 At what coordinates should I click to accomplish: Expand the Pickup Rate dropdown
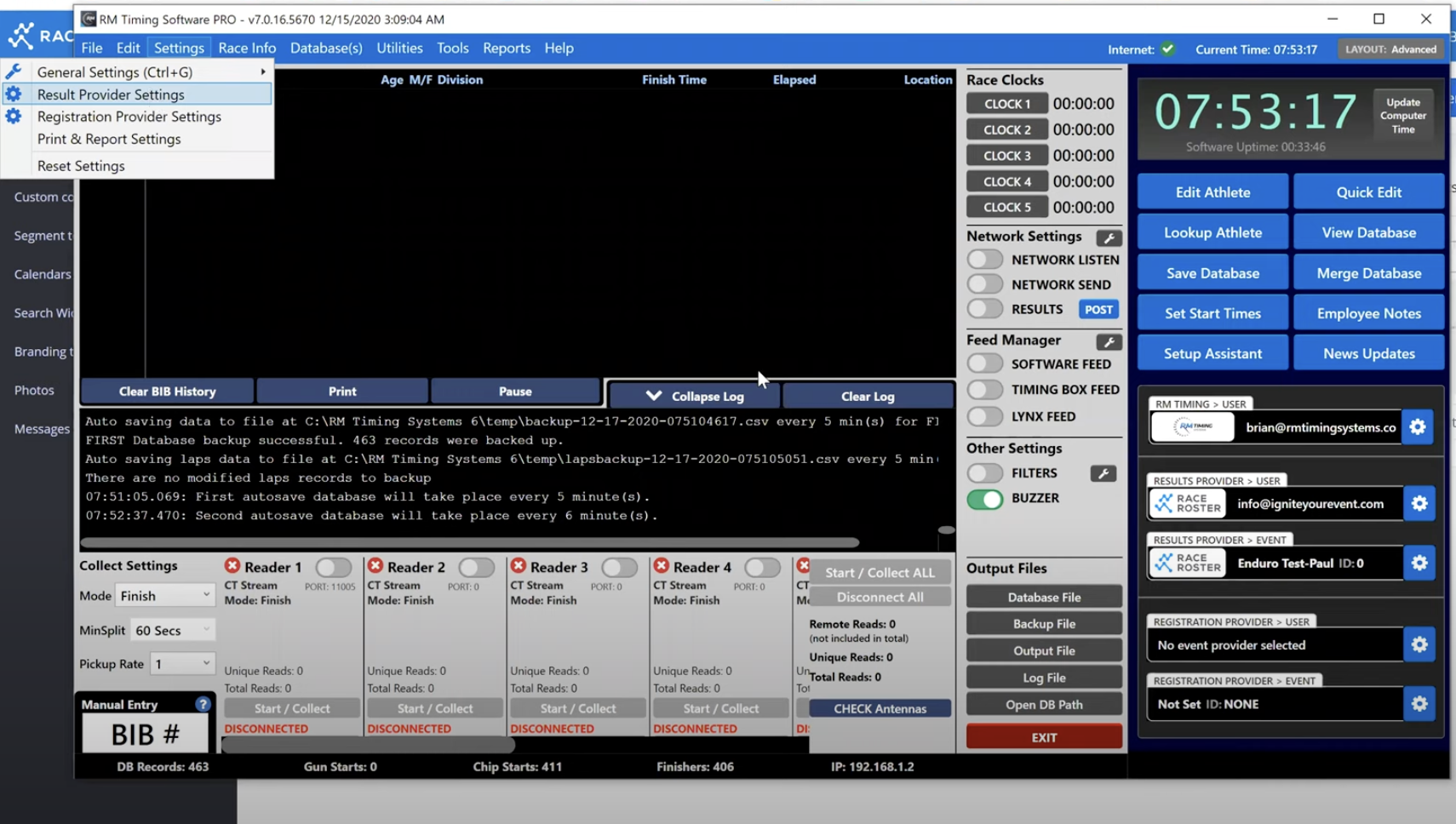pos(181,664)
